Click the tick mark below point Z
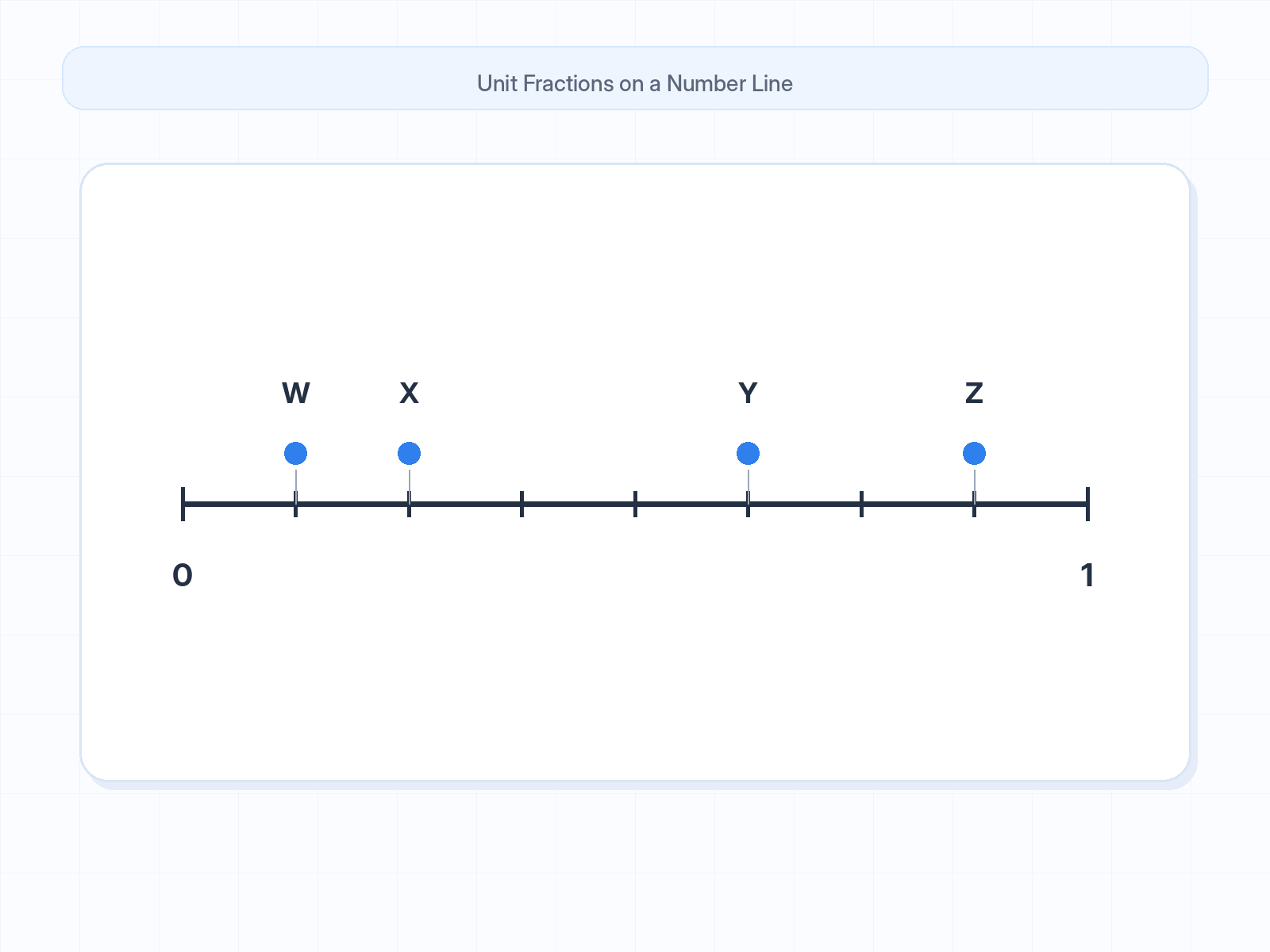Screen dimensions: 1270x952 pyautogui.click(x=974, y=504)
